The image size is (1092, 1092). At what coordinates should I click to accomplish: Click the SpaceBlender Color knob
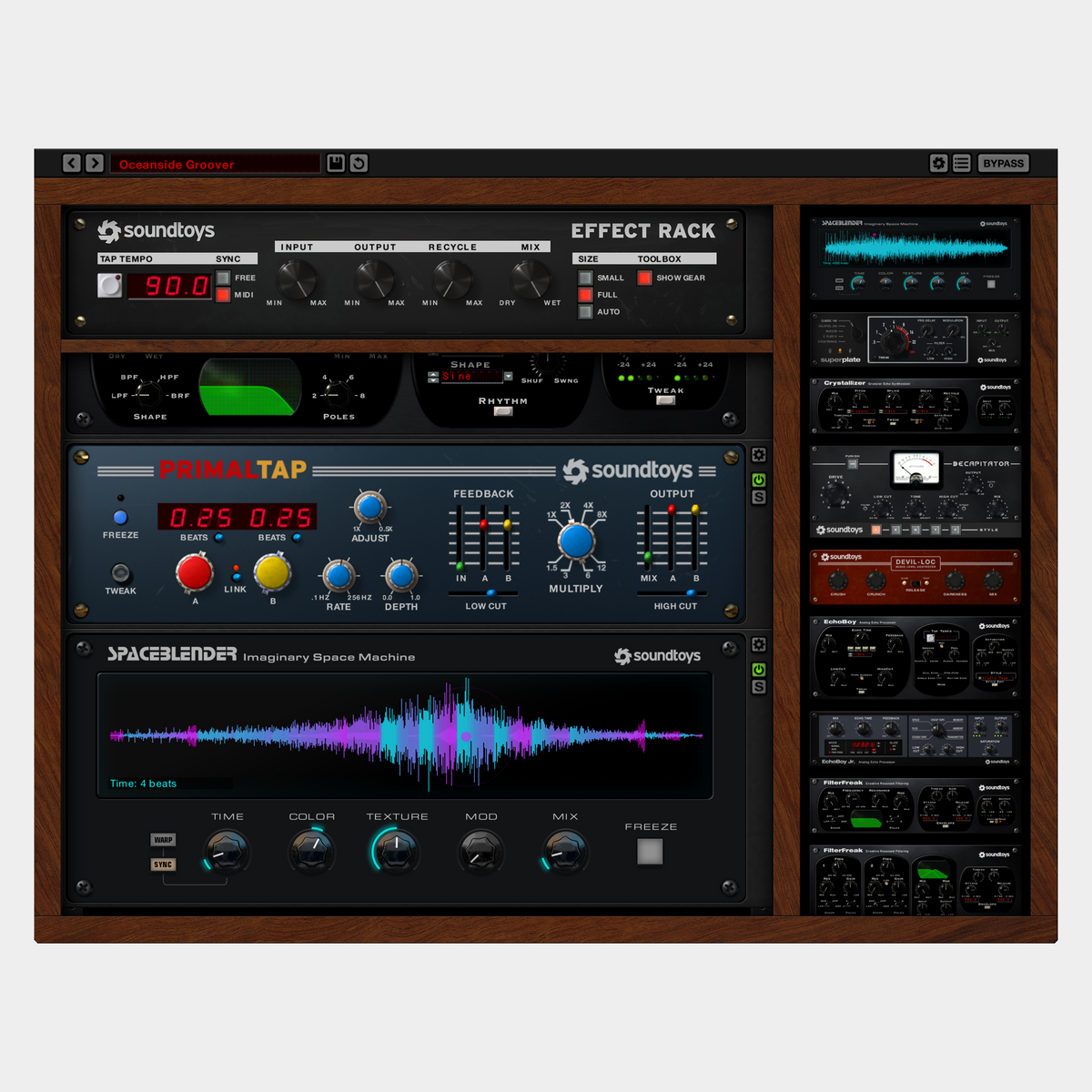[x=312, y=852]
